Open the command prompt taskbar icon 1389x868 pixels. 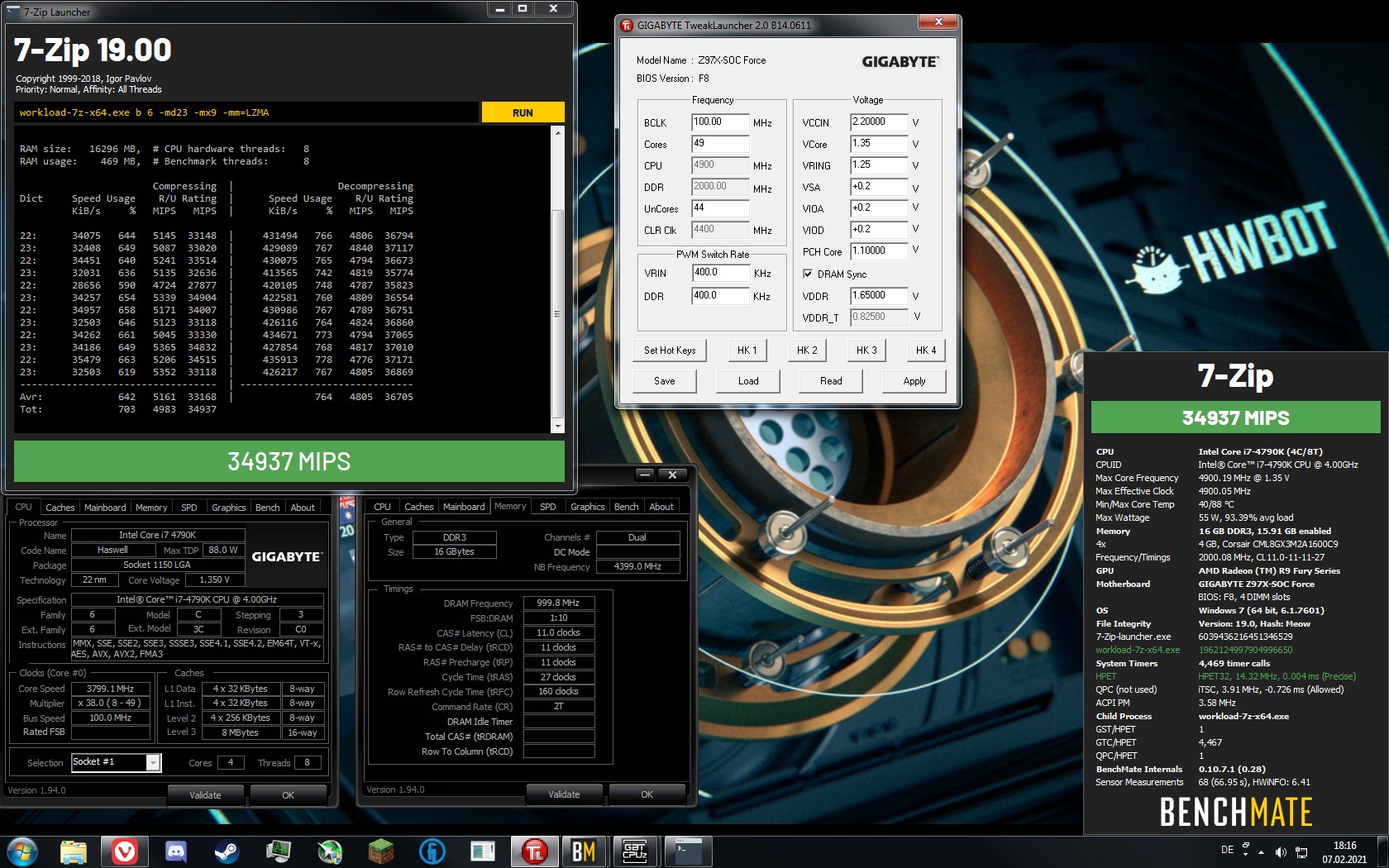(688, 851)
